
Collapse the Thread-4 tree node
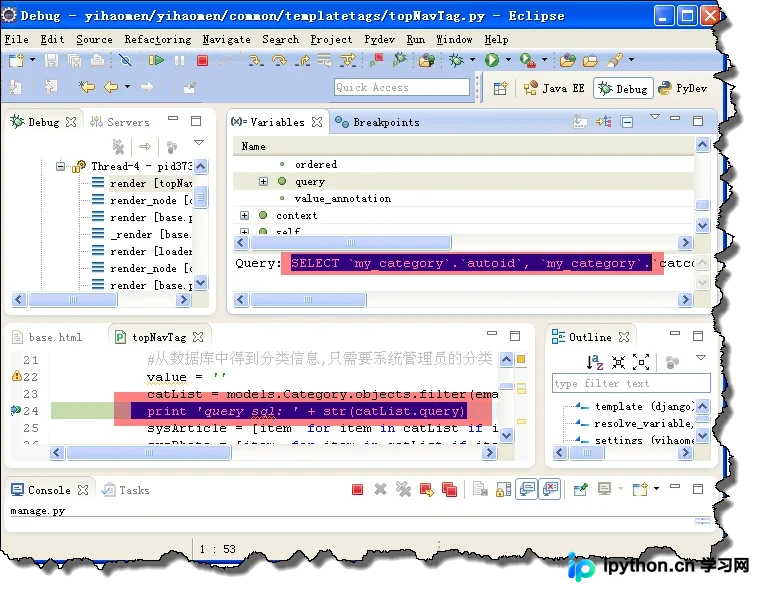pos(60,167)
